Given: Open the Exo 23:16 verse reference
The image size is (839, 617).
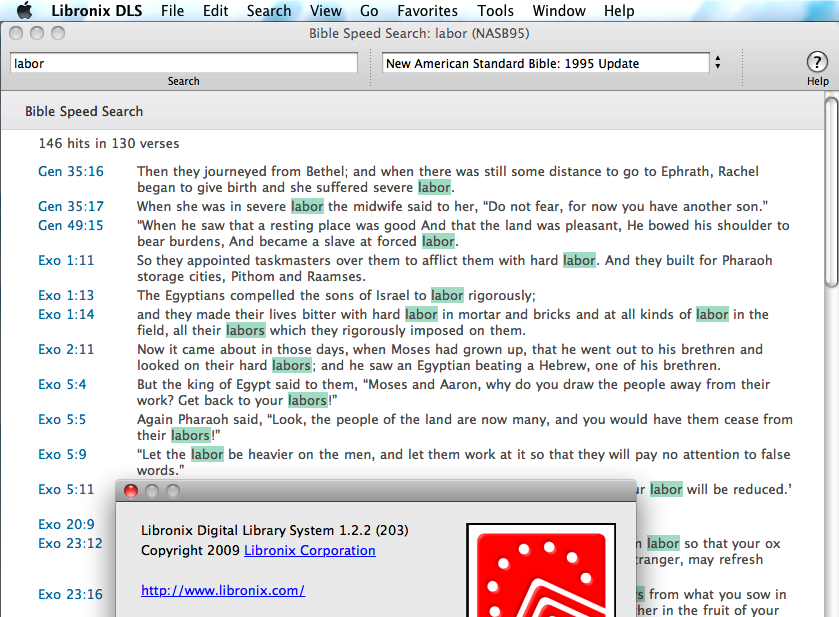Looking at the screenshot, I should tap(70, 595).
